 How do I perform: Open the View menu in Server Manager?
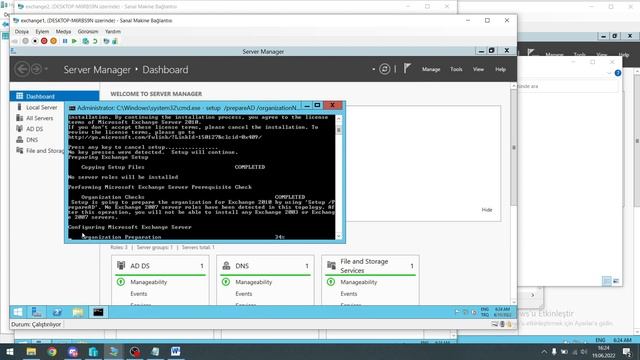coord(478,69)
